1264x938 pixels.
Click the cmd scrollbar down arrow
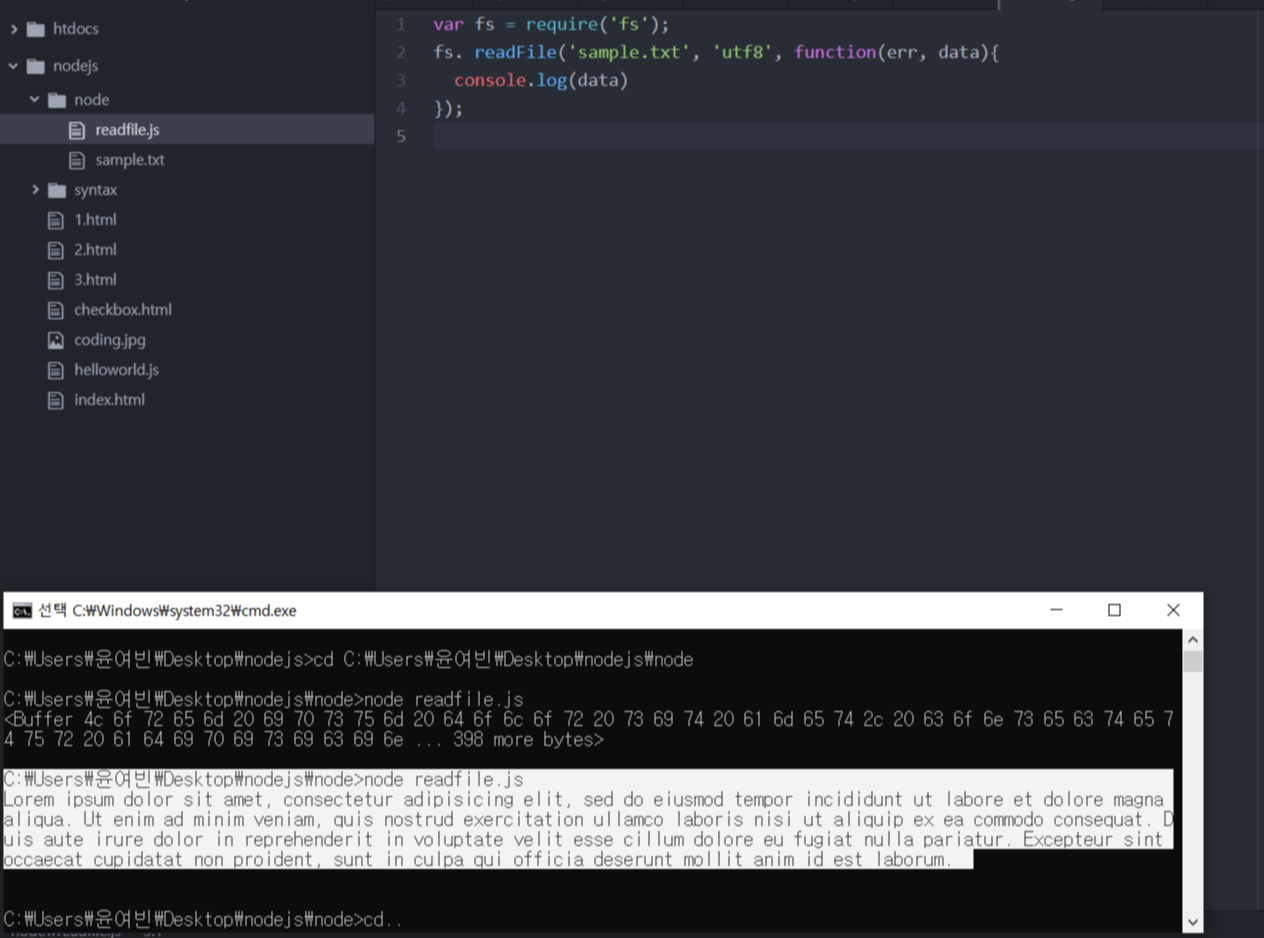tap(1193, 921)
